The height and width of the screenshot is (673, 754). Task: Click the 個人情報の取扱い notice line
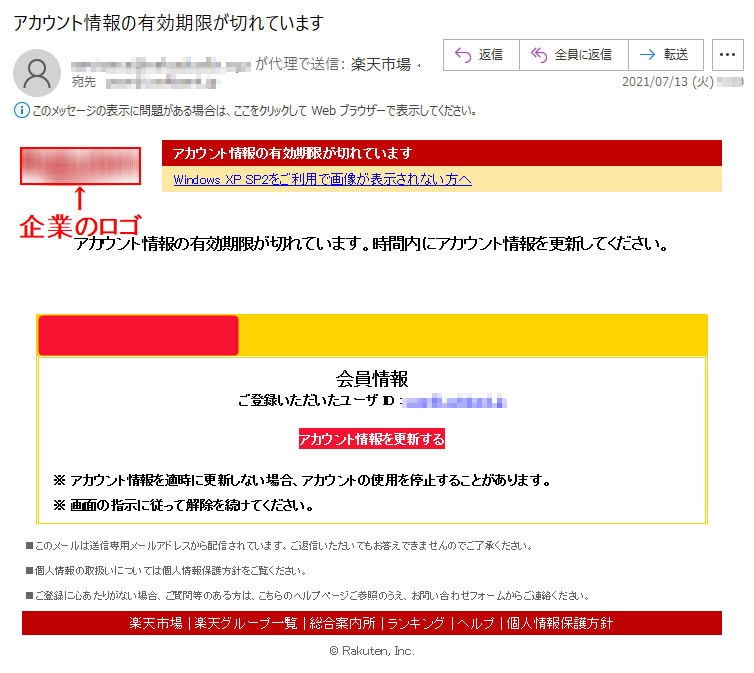click(x=166, y=571)
